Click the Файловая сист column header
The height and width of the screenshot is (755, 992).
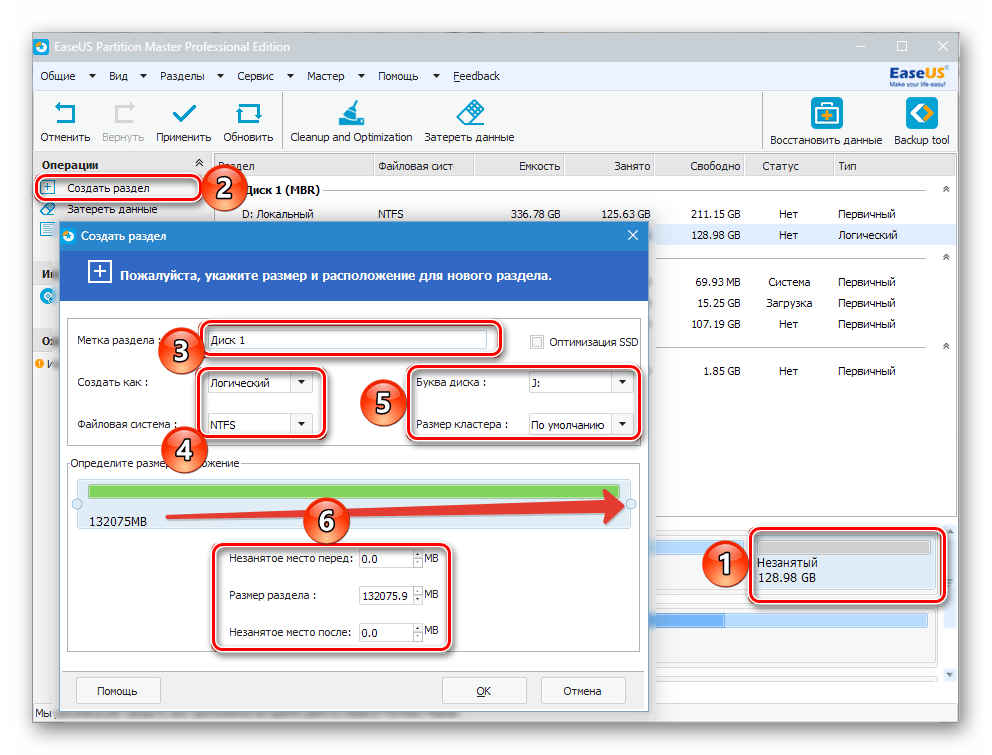click(x=423, y=166)
